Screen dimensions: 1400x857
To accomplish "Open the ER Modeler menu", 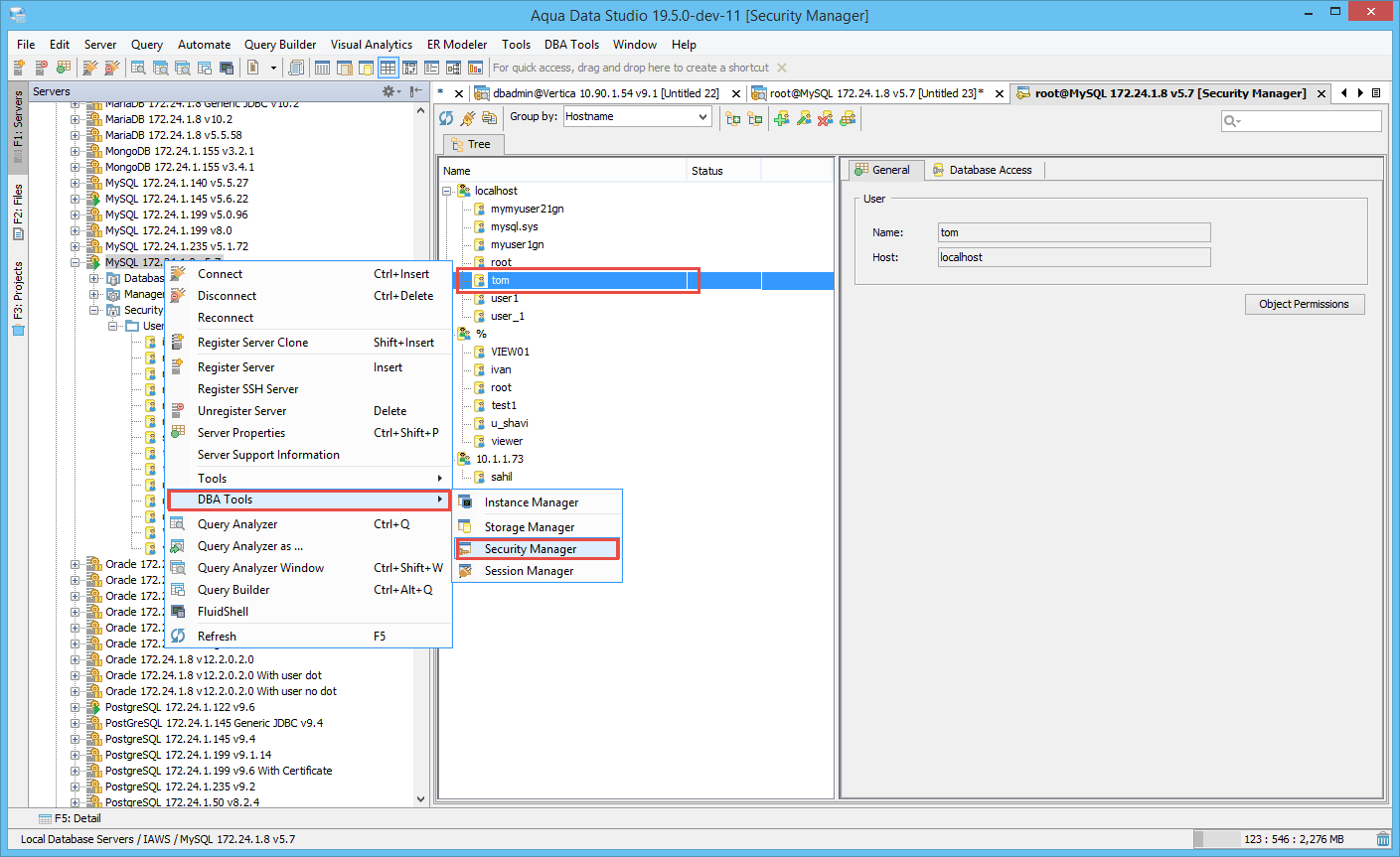I will [x=457, y=45].
